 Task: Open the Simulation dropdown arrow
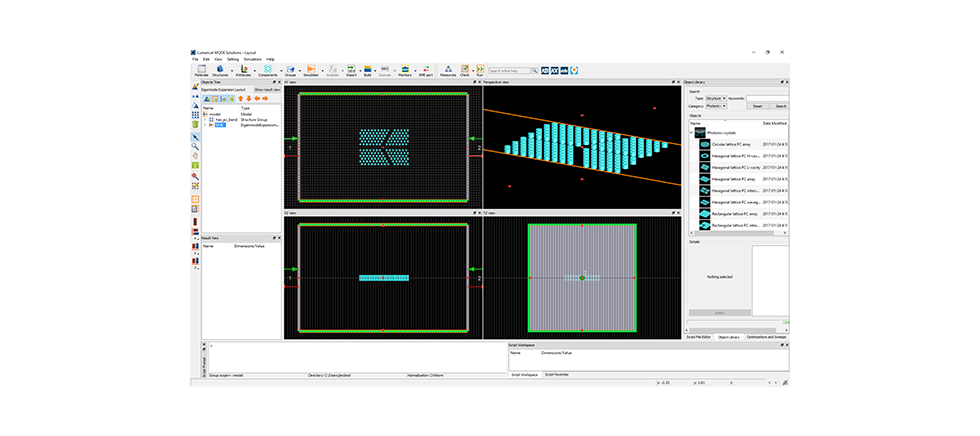(x=322, y=70)
